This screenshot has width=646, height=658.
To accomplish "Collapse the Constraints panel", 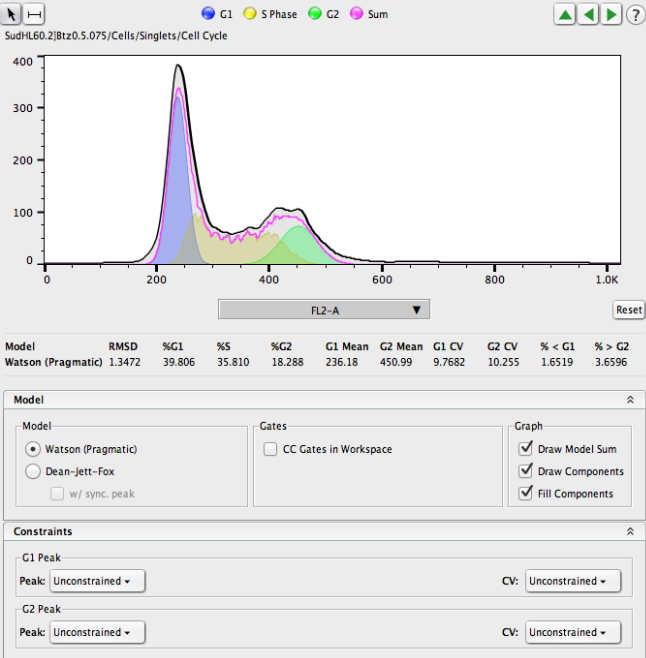I will 630,532.
